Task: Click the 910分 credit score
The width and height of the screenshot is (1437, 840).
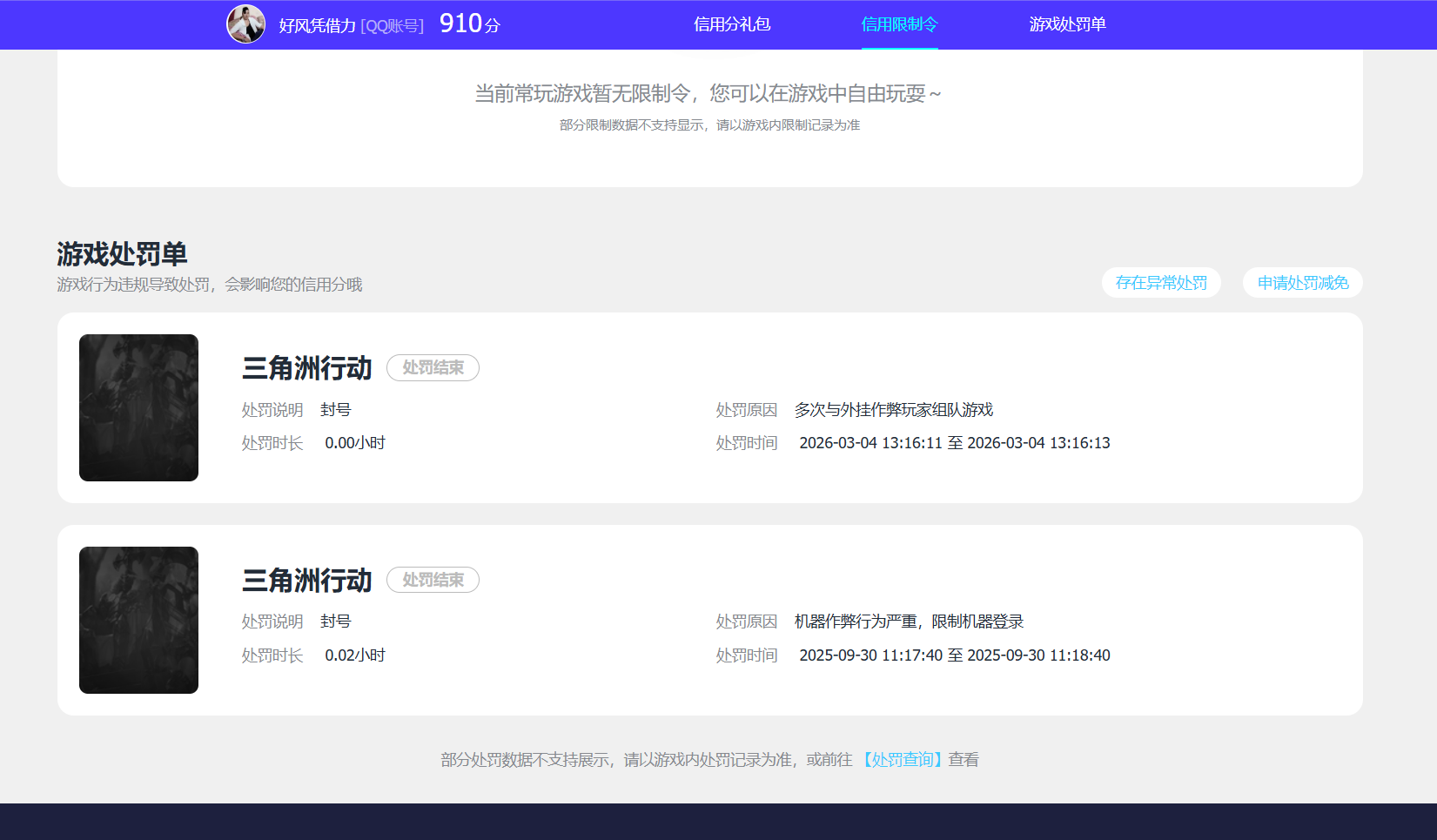Action: 470,24
